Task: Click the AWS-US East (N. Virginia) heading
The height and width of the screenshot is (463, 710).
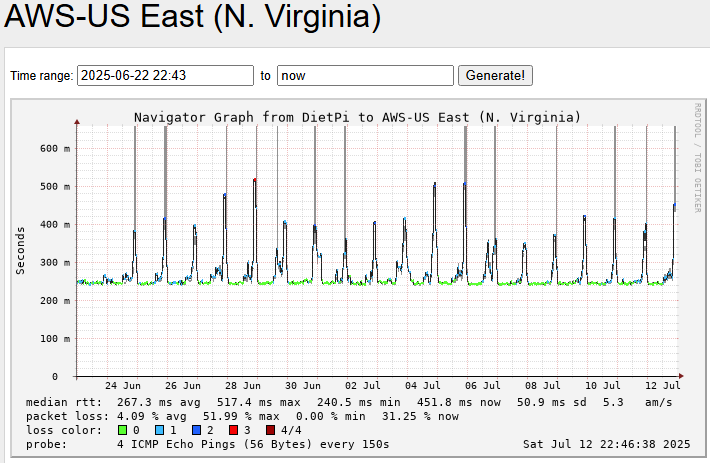Action: [x=192, y=16]
